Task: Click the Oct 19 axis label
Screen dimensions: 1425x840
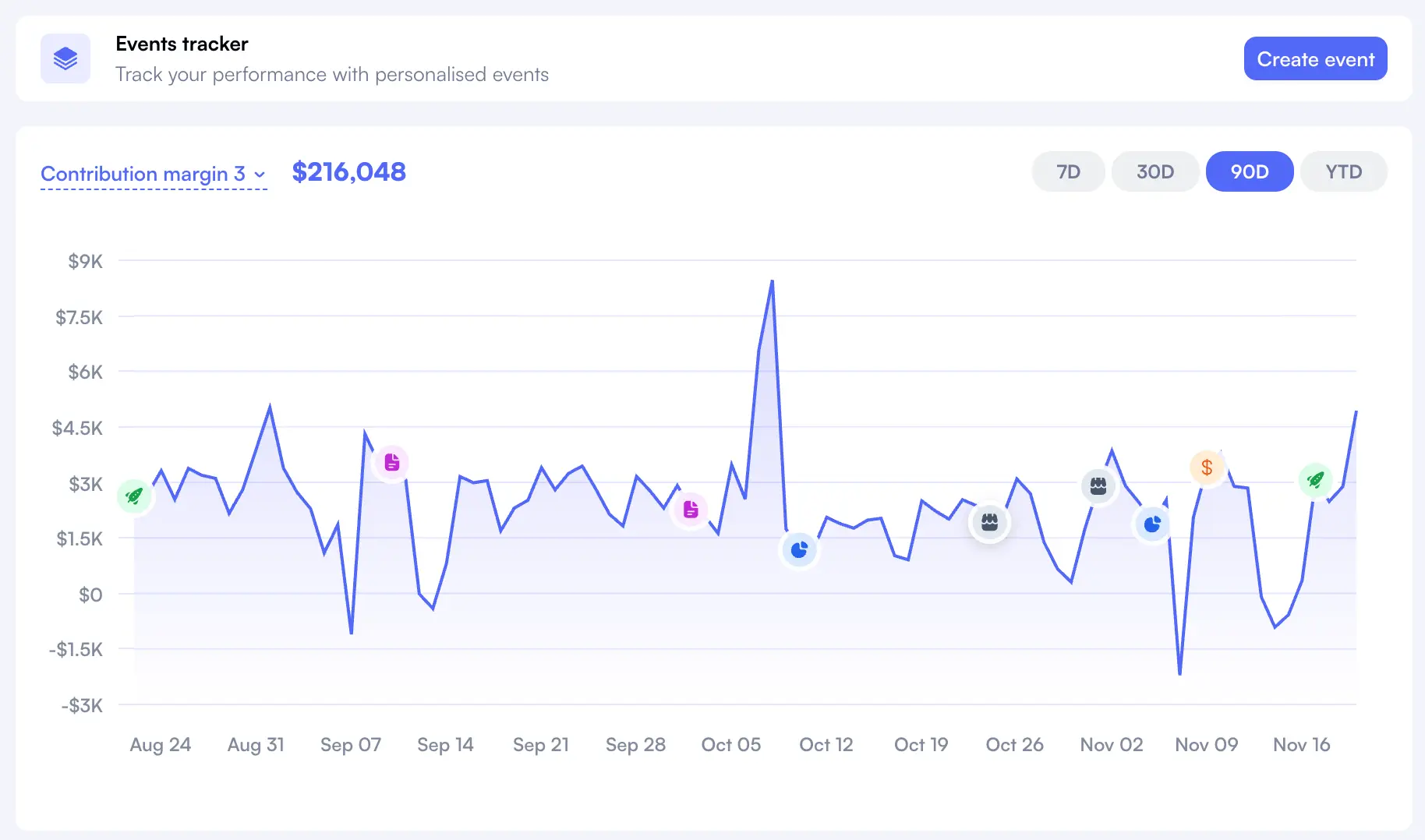Action: click(921, 745)
